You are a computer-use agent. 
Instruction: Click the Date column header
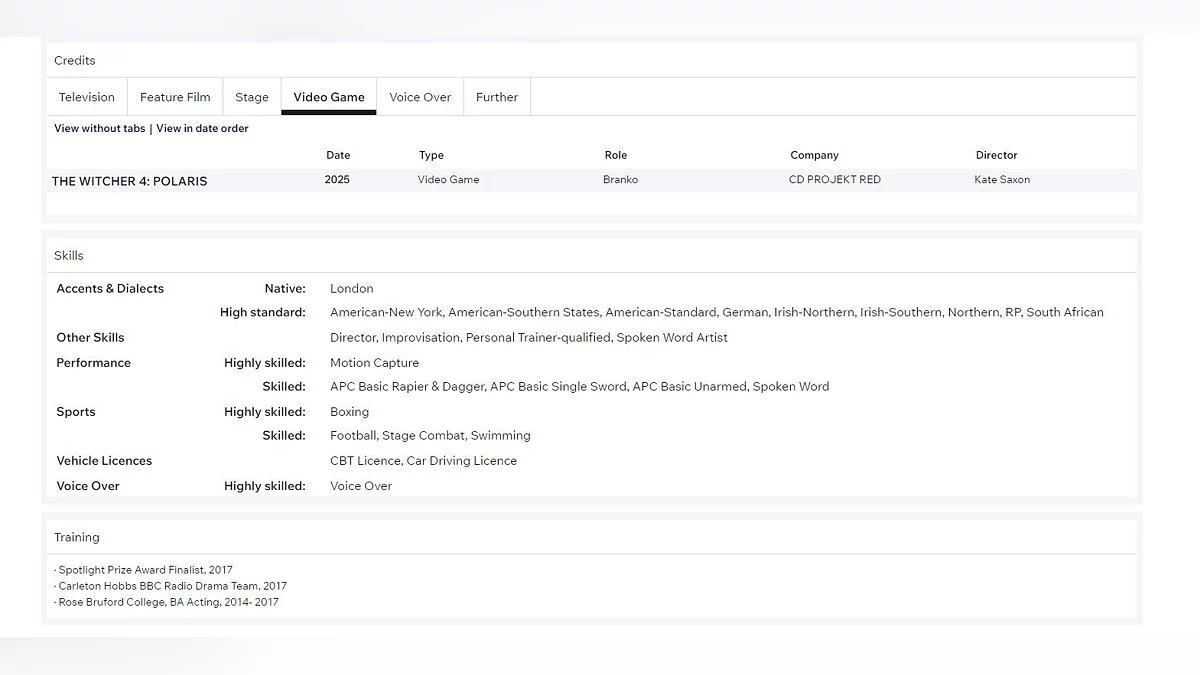point(338,155)
